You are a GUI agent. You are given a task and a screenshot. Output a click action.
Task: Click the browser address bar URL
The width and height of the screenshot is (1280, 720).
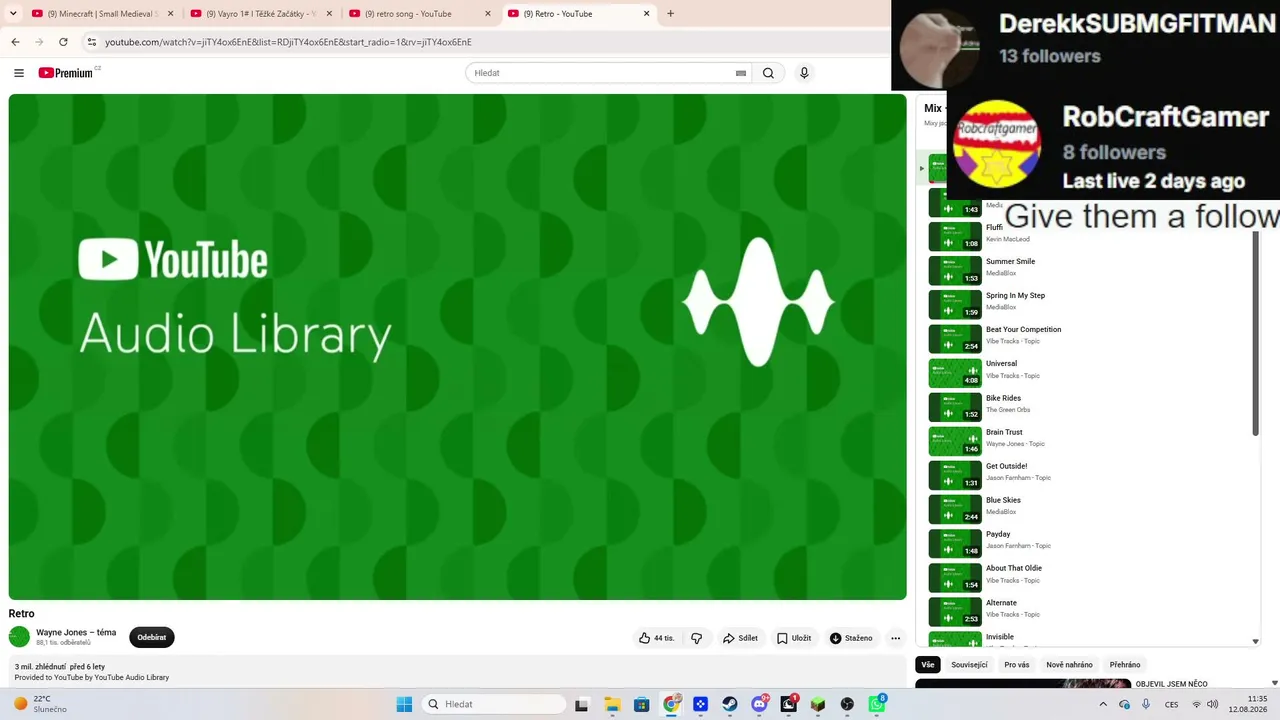tap(288, 42)
